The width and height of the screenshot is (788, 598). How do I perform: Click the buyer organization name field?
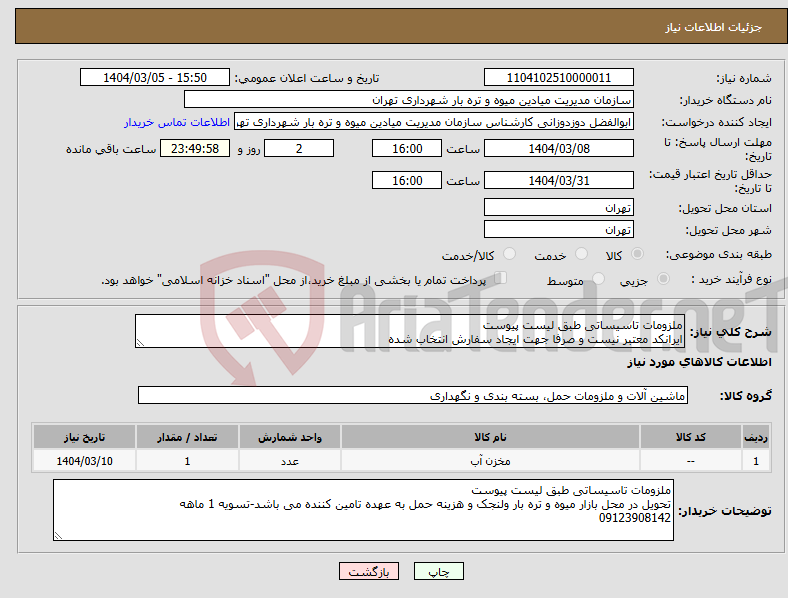tap(409, 99)
